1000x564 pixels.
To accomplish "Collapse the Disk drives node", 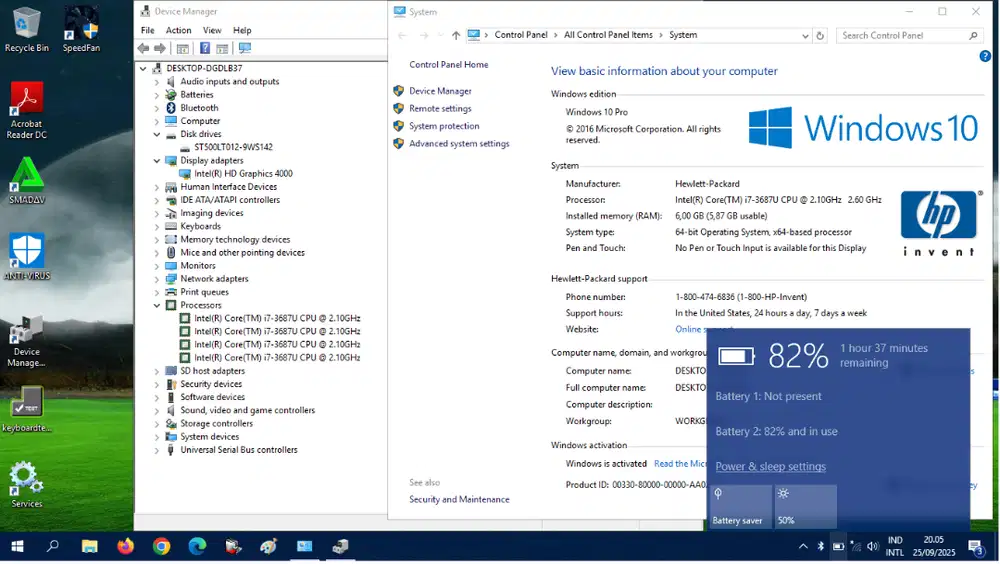I will click(157, 135).
